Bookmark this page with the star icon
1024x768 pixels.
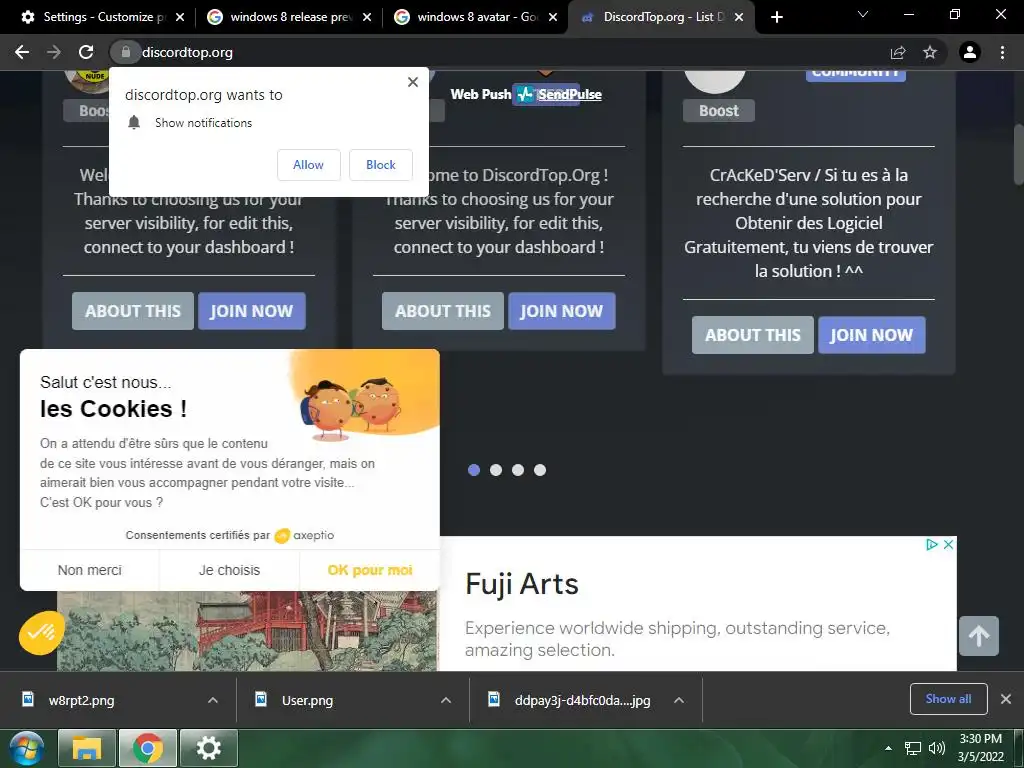point(930,52)
